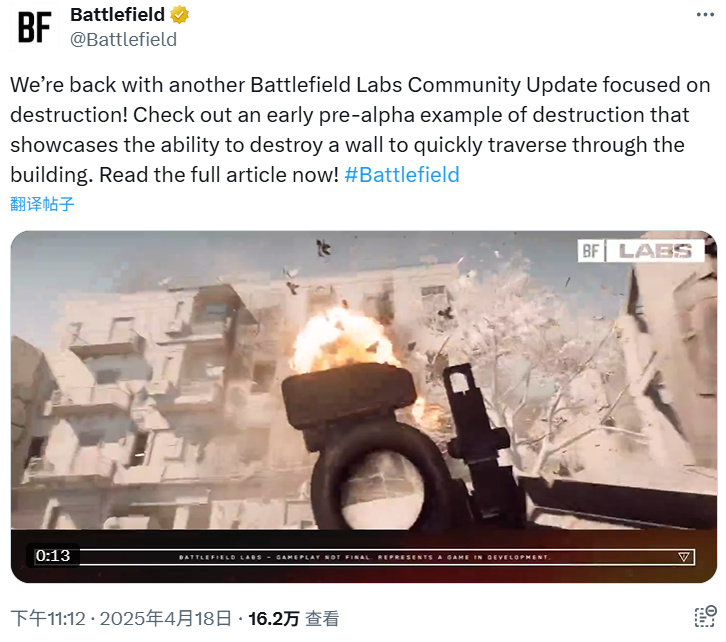
Task: Click the Battlefield display name
Action: [x=117, y=15]
